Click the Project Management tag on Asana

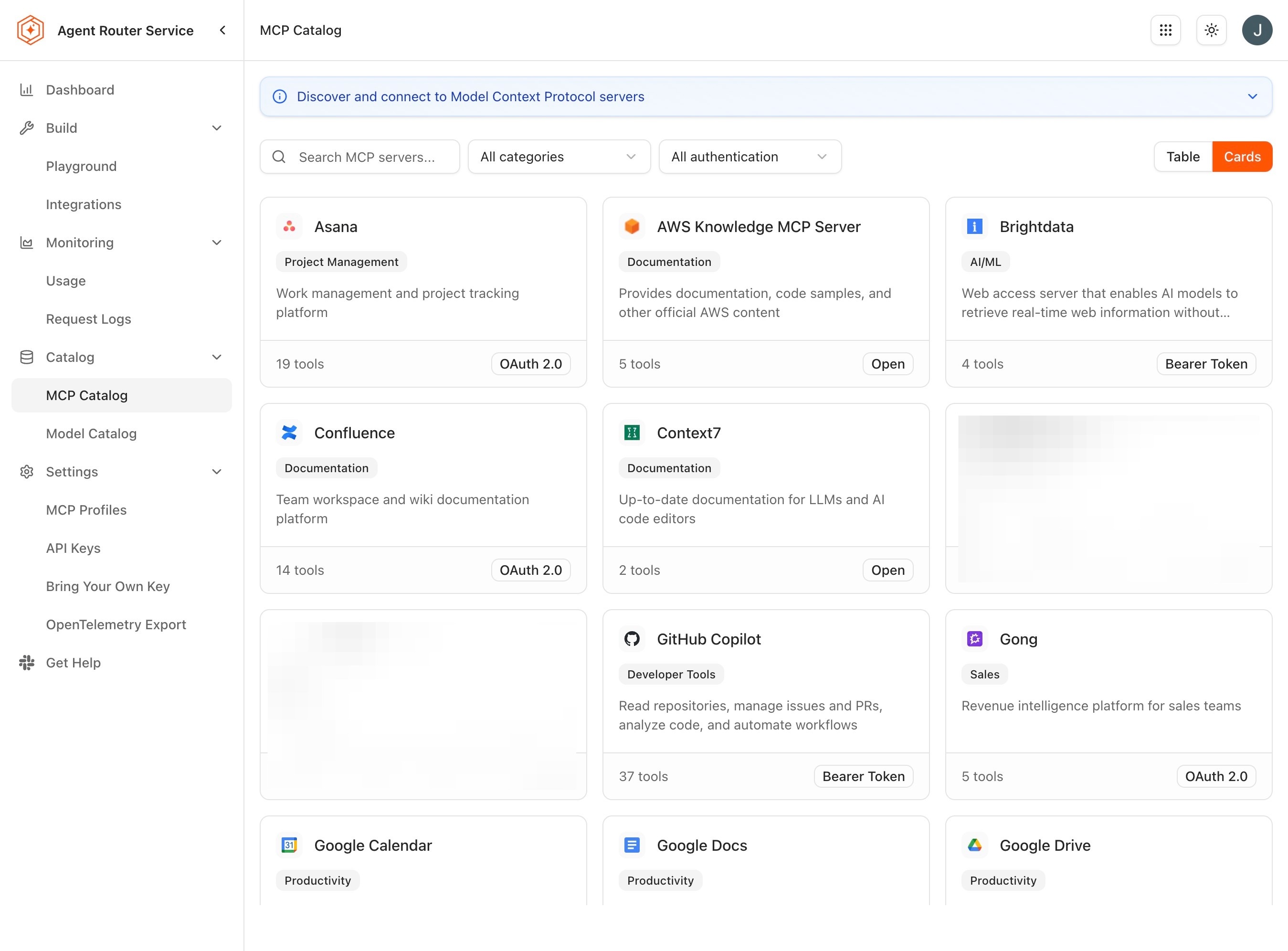click(x=341, y=262)
